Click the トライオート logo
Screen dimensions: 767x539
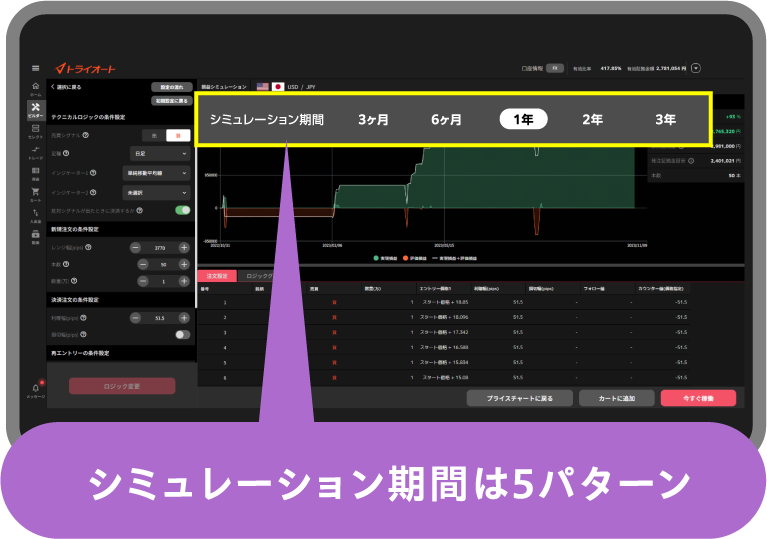(x=86, y=68)
